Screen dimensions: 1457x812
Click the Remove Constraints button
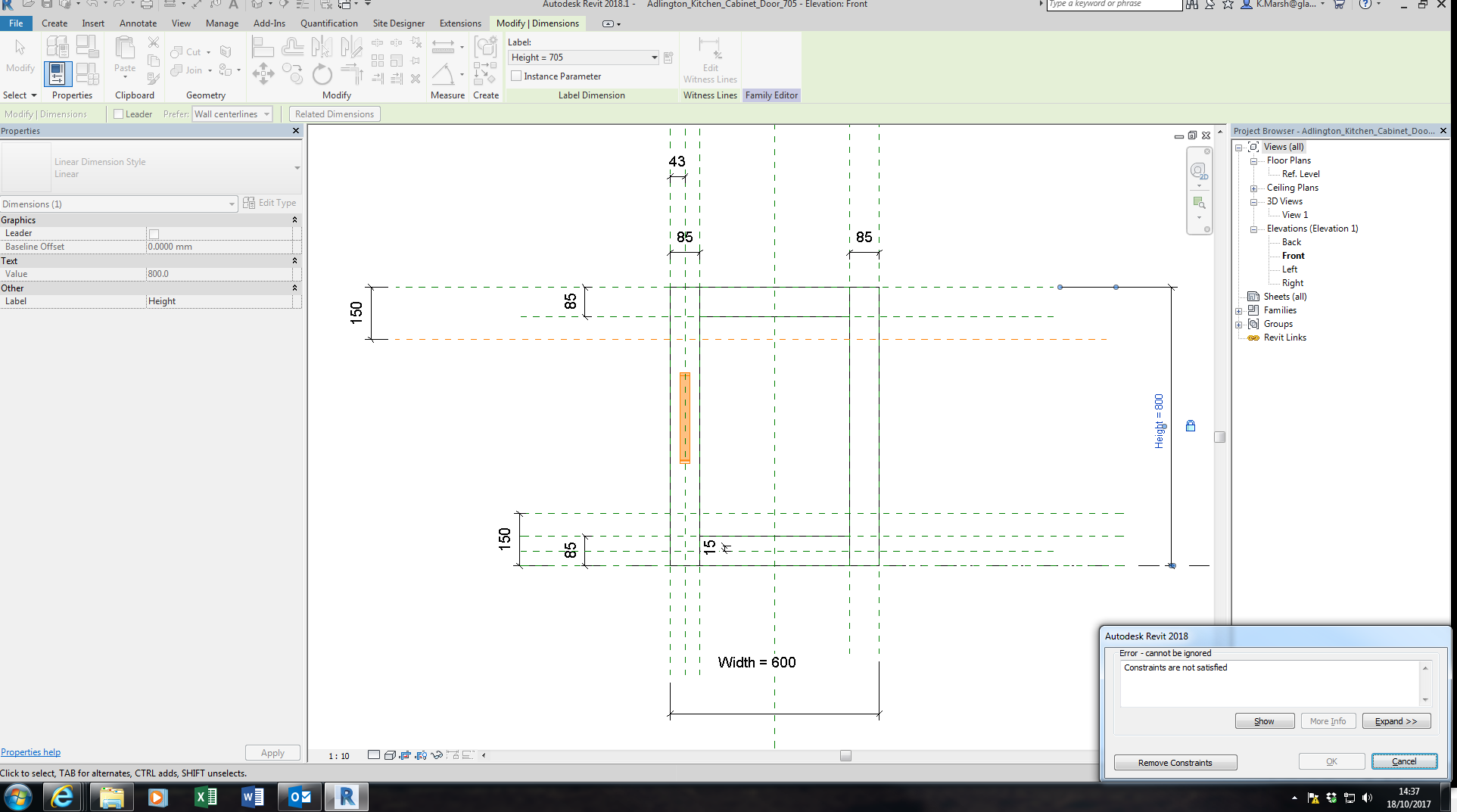[x=1175, y=762]
